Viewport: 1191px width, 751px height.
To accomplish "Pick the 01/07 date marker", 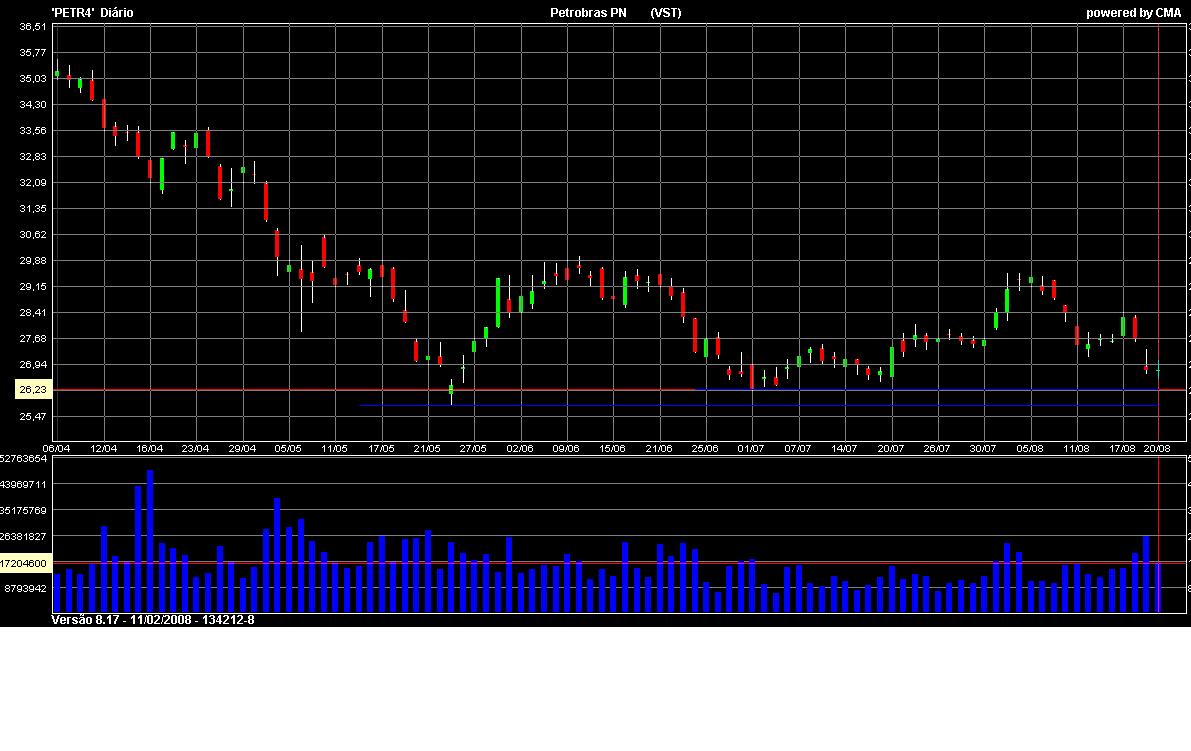I will click(751, 449).
